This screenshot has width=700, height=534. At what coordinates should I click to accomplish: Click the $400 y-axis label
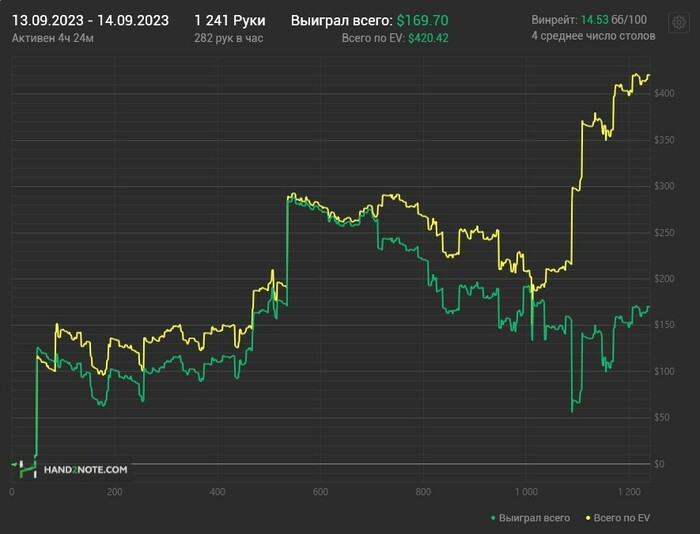664,93
